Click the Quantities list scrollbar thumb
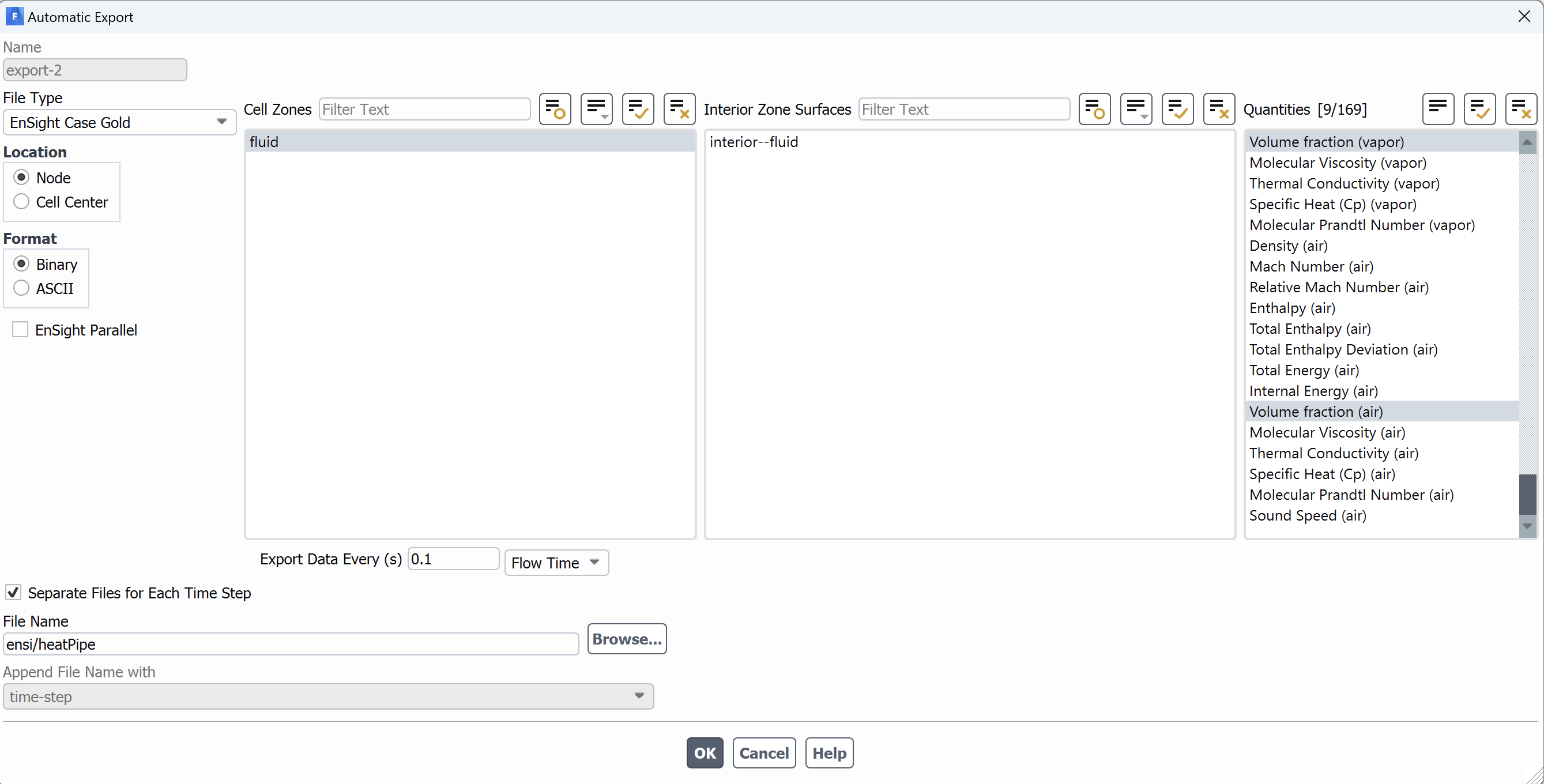The image size is (1544, 784). point(1527,495)
